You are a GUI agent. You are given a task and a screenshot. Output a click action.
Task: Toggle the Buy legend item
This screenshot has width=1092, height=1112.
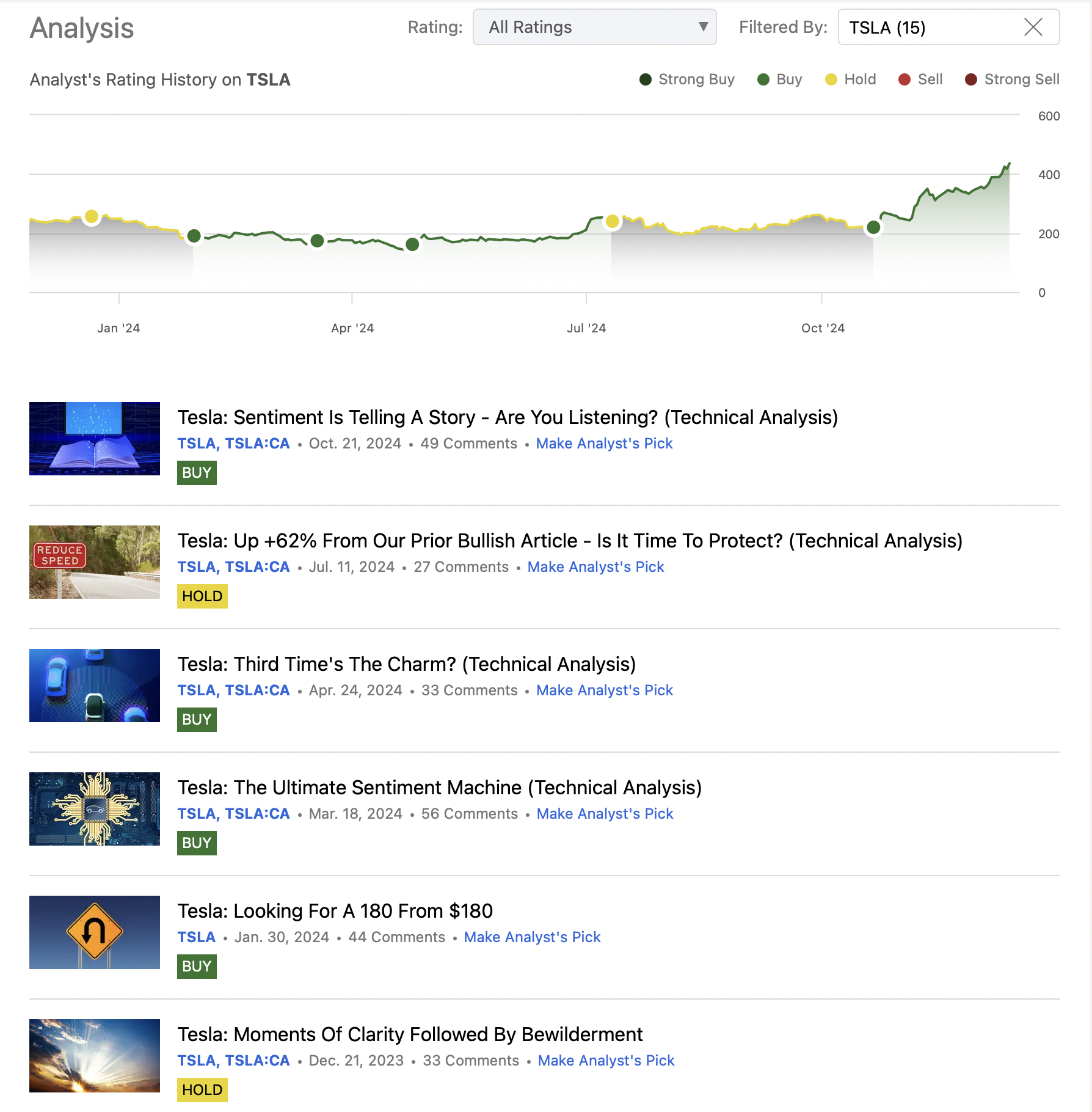tap(780, 79)
